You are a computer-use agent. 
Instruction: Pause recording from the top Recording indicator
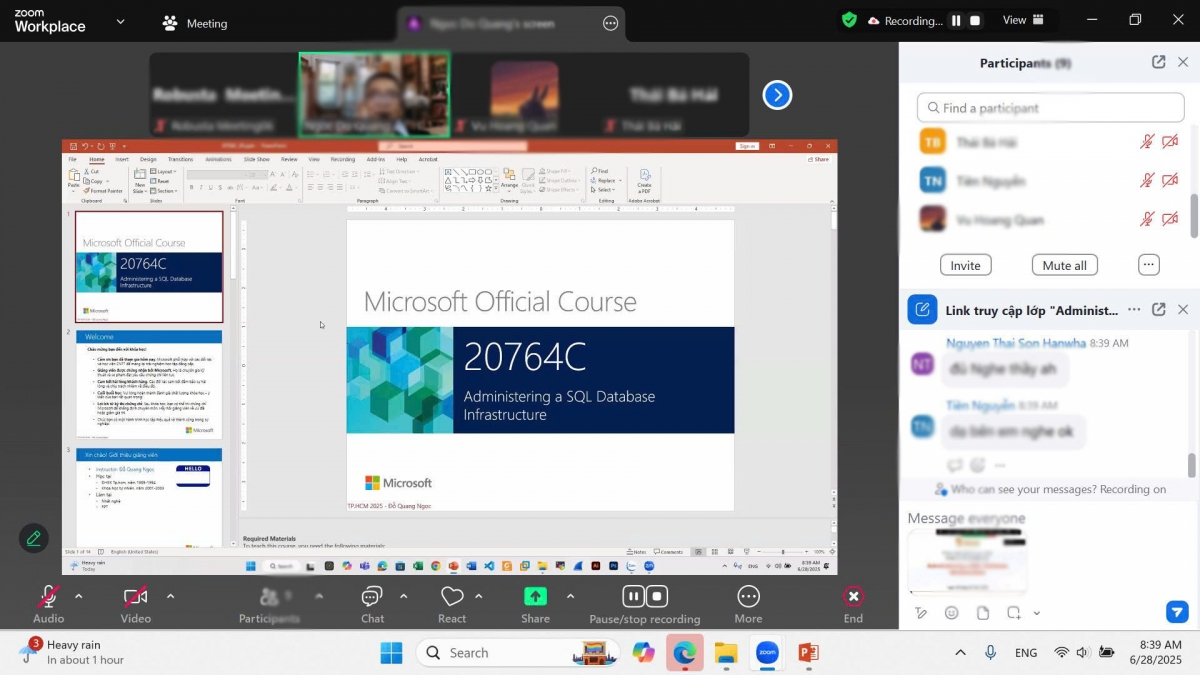click(956, 20)
